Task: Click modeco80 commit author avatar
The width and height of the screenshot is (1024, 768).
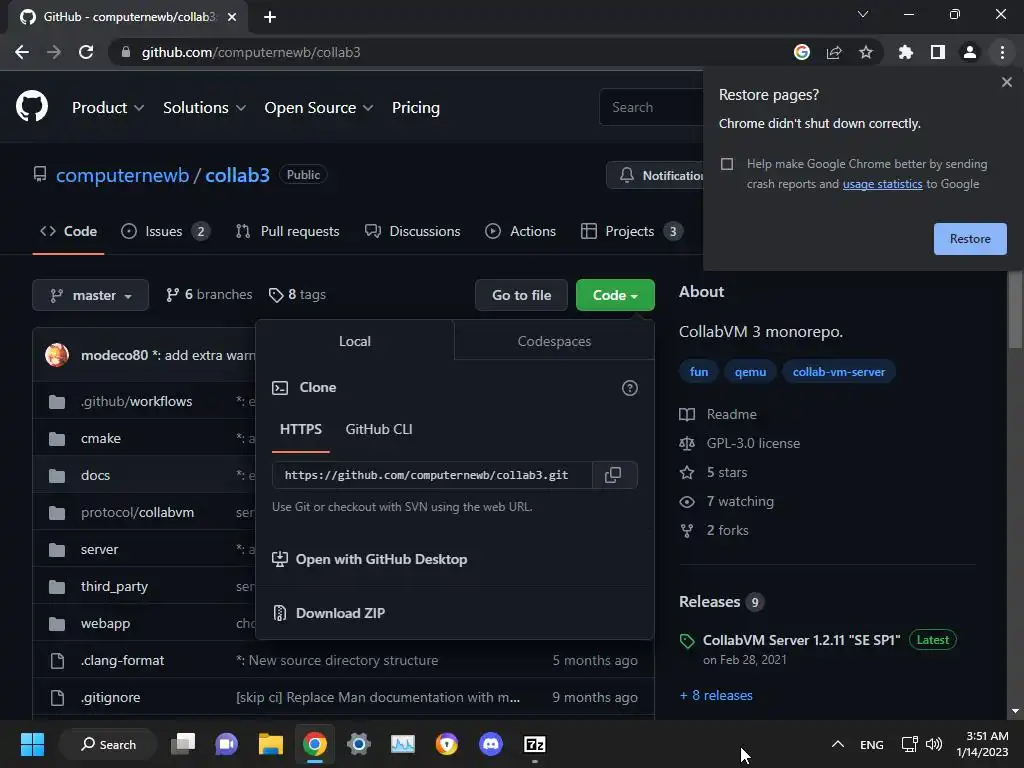Action: 57,355
